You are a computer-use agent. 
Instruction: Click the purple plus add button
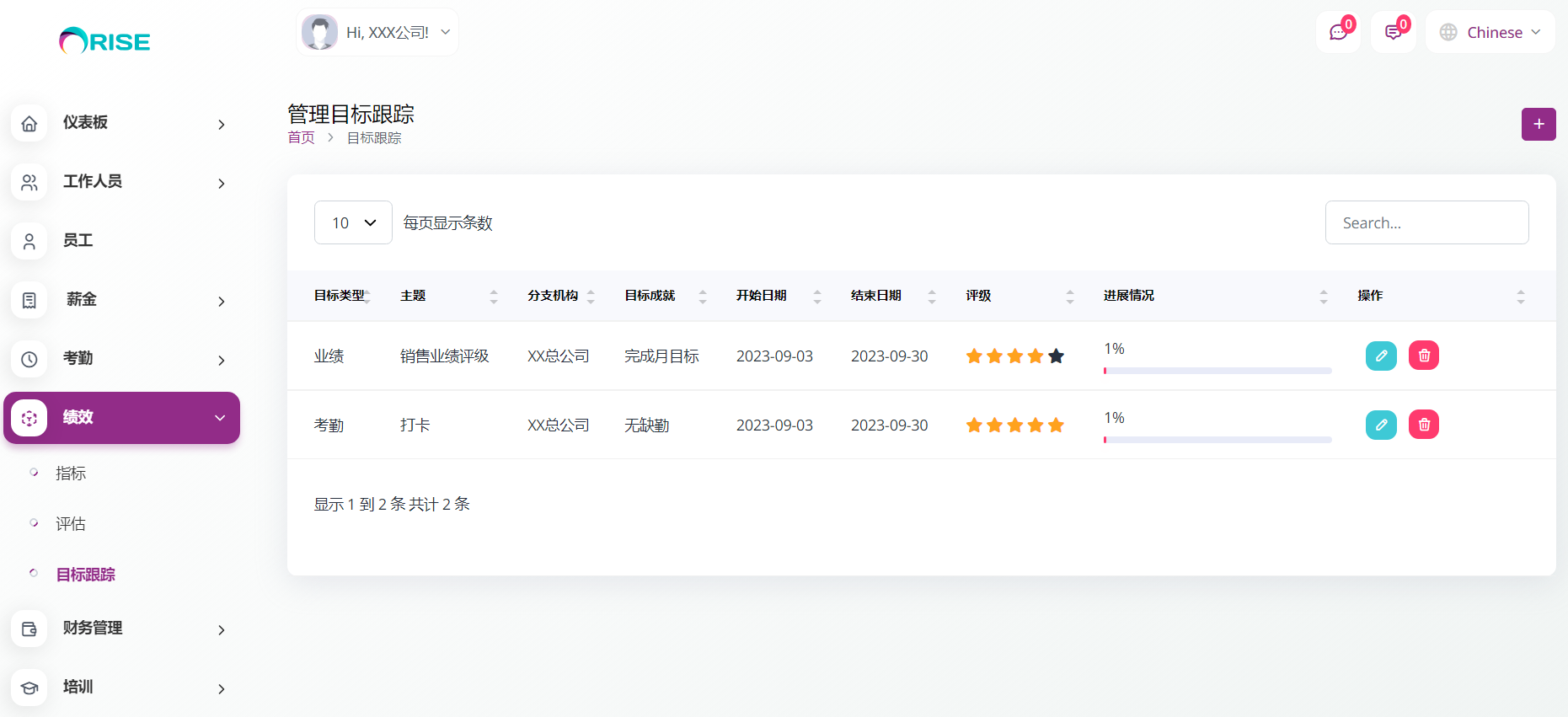1538,125
